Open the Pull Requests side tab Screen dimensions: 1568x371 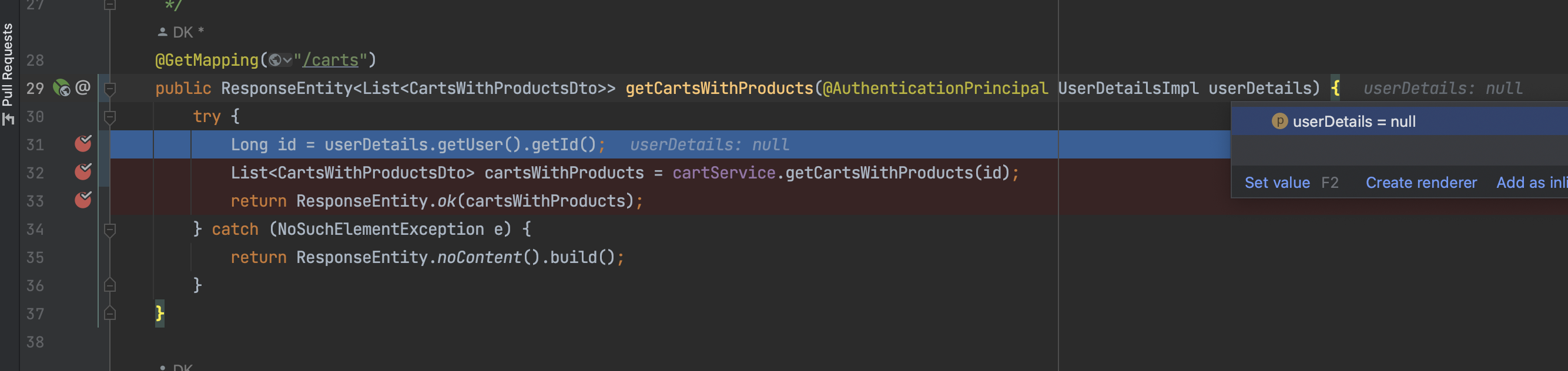(x=8, y=65)
